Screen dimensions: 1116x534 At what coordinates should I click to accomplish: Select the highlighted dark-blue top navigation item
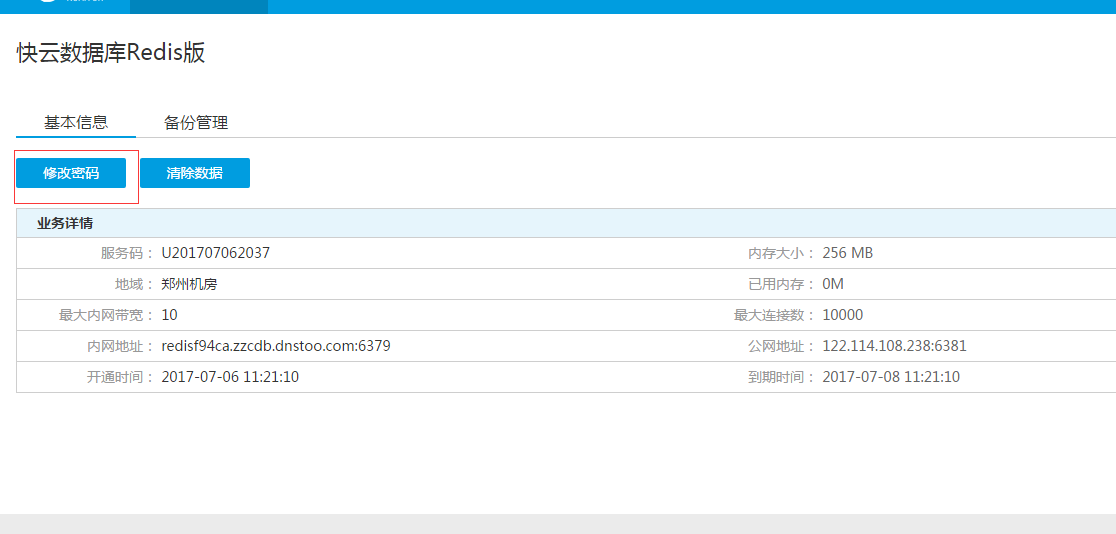pos(198,6)
